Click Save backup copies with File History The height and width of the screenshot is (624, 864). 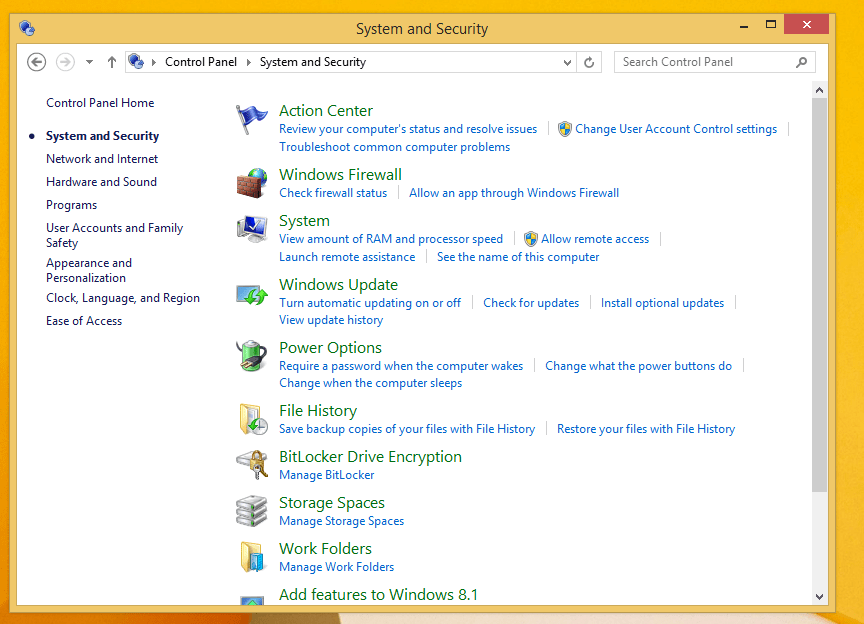click(x=407, y=429)
